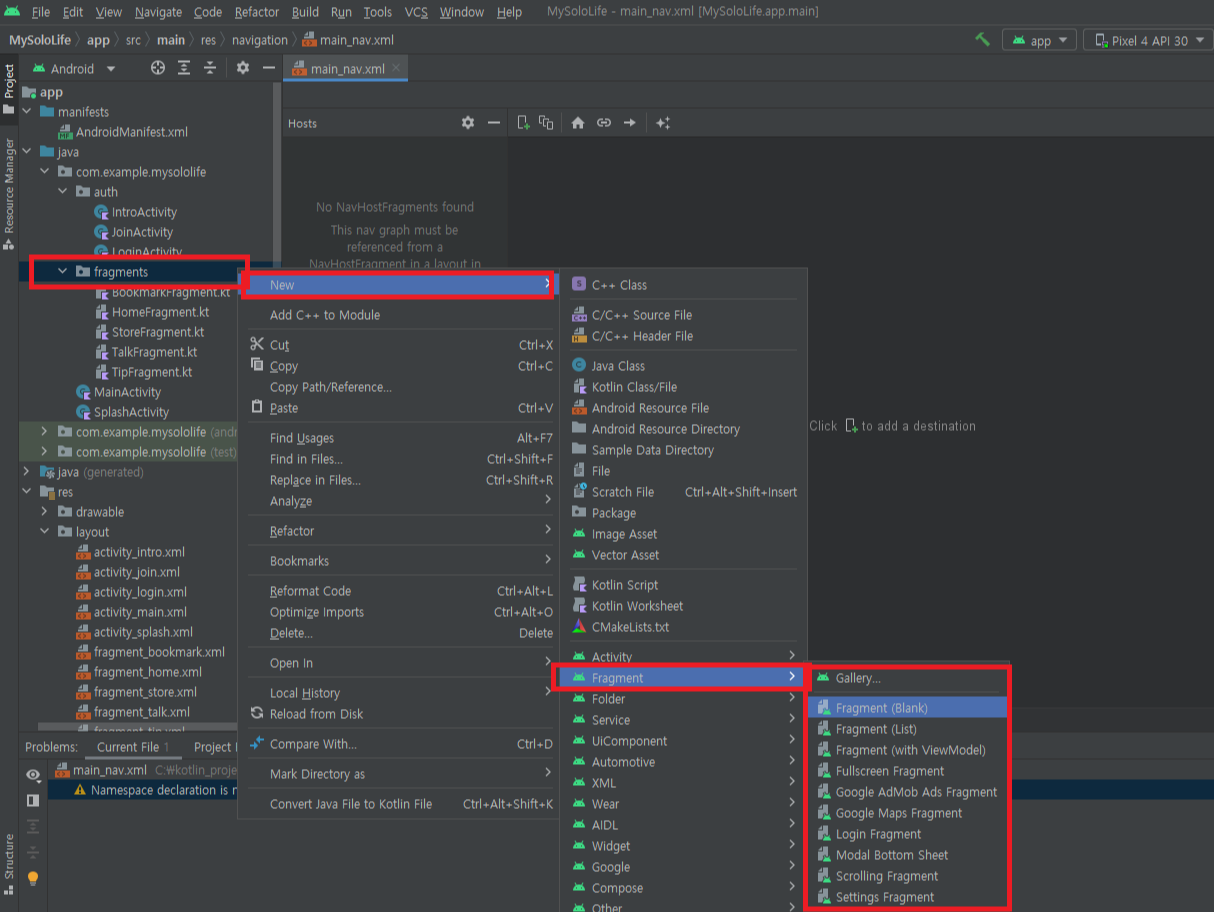Open the Activity submenu
The height and width of the screenshot is (912, 1214).
point(683,657)
